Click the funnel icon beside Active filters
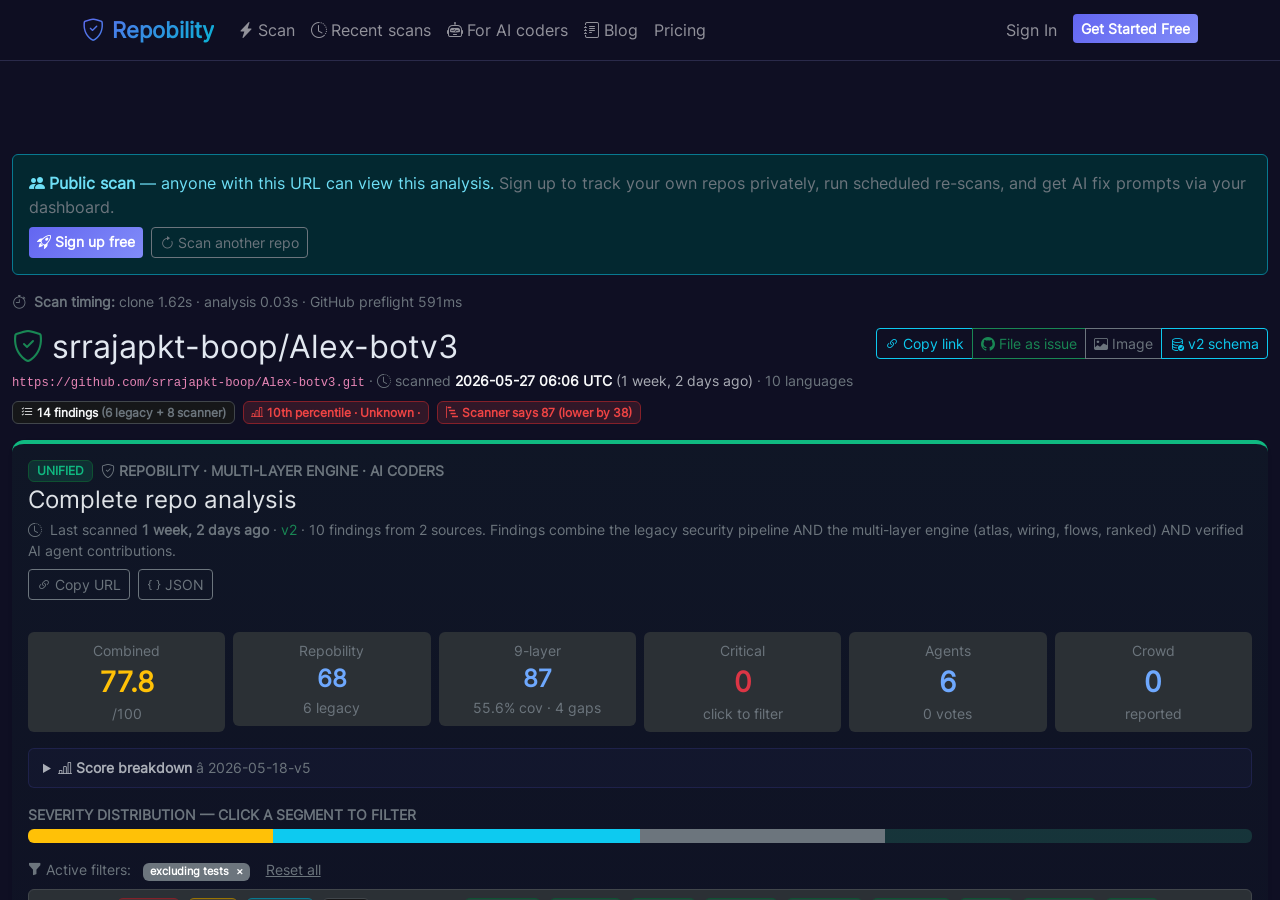This screenshot has height=900, width=1280. coord(35,869)
